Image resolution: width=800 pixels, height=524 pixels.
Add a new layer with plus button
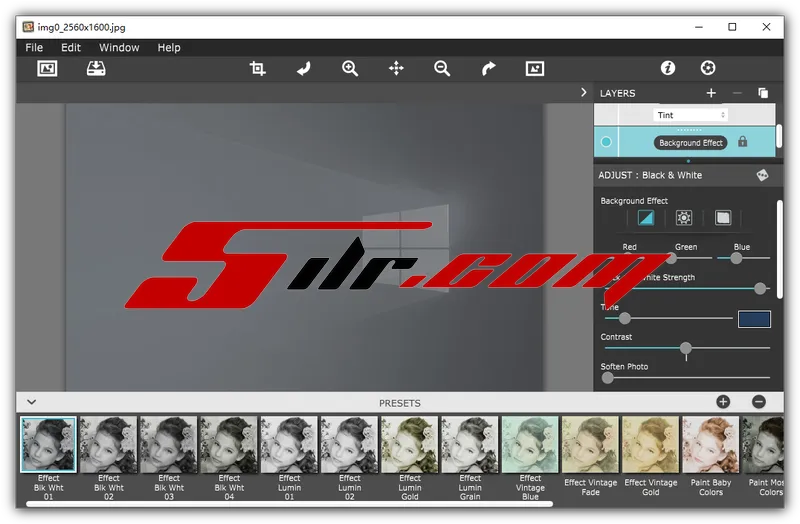pyautogui.click(x=711, y=93)
